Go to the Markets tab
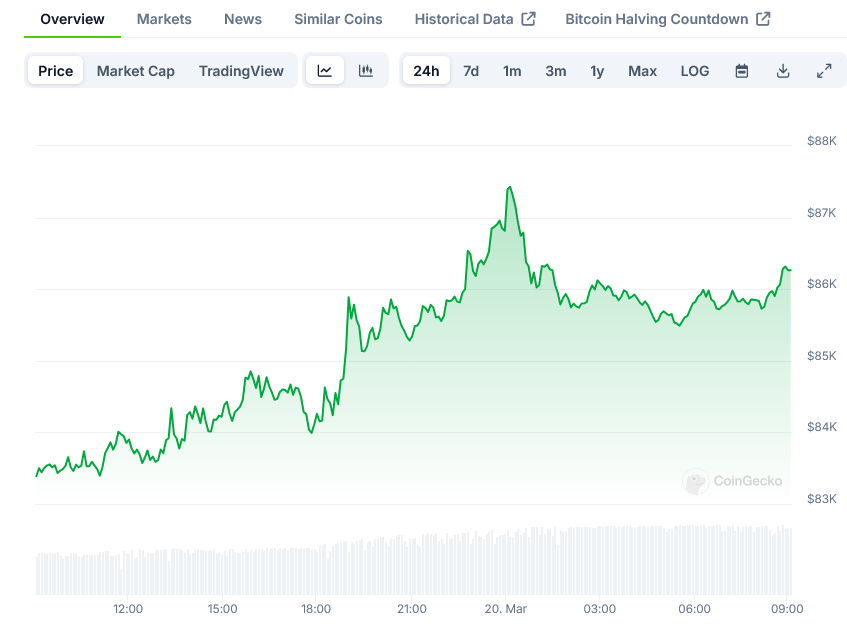The width and height of the screenshot is (847, 627). click(164, 19)
